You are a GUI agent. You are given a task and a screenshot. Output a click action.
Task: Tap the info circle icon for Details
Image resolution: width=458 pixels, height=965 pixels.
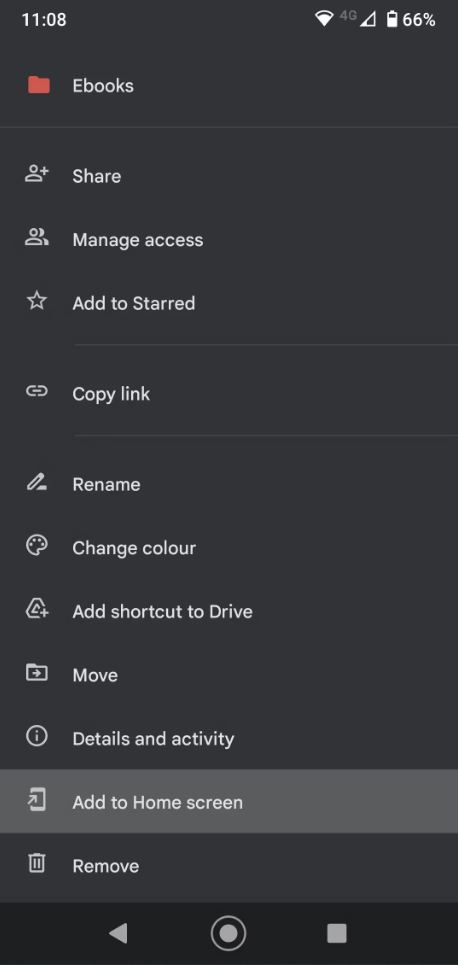click(x=37, y=737)
